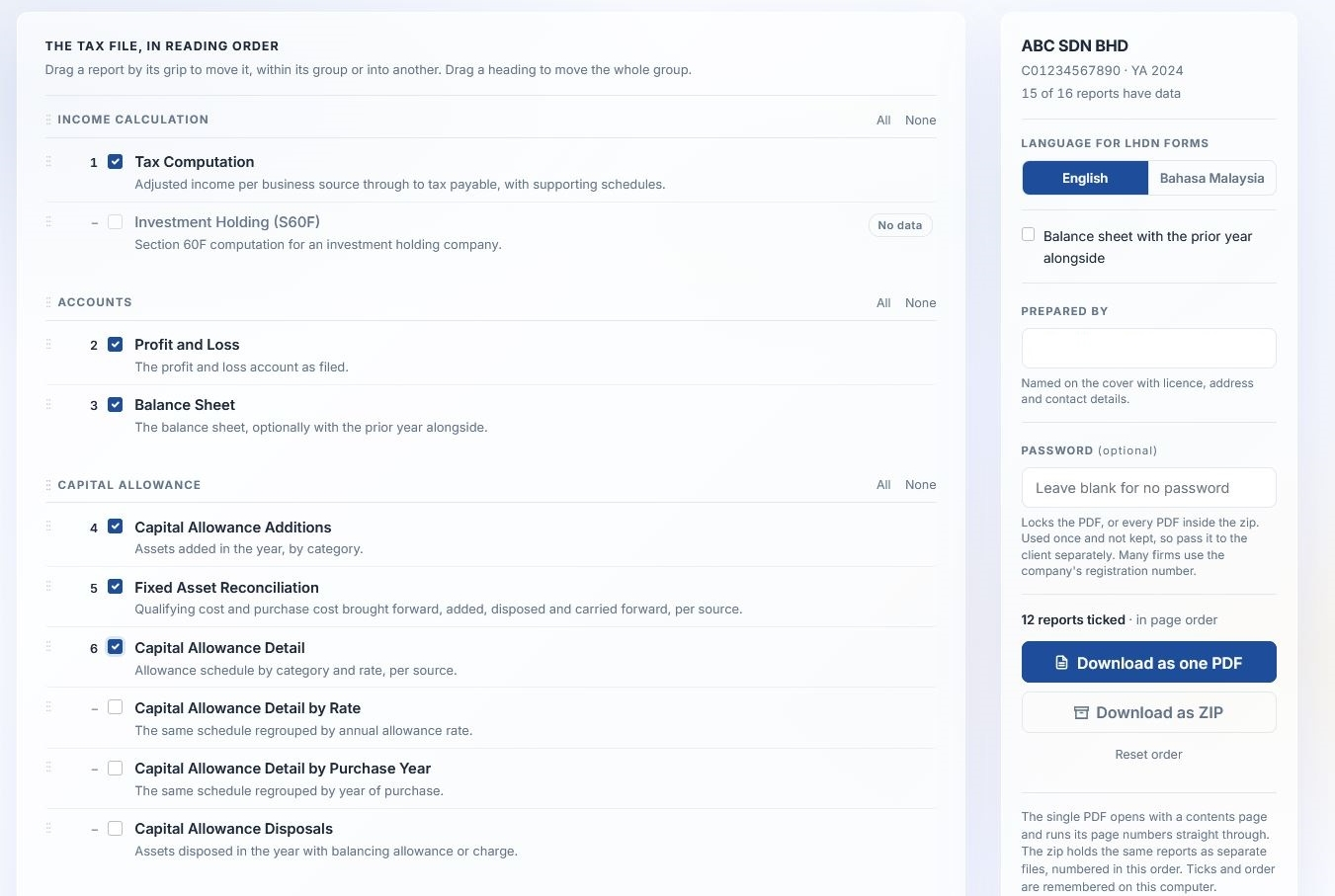The width and height of the screenshot is (1335, 896).
Task: Click the grip beside Accounts heading
Action: (48, 302)
